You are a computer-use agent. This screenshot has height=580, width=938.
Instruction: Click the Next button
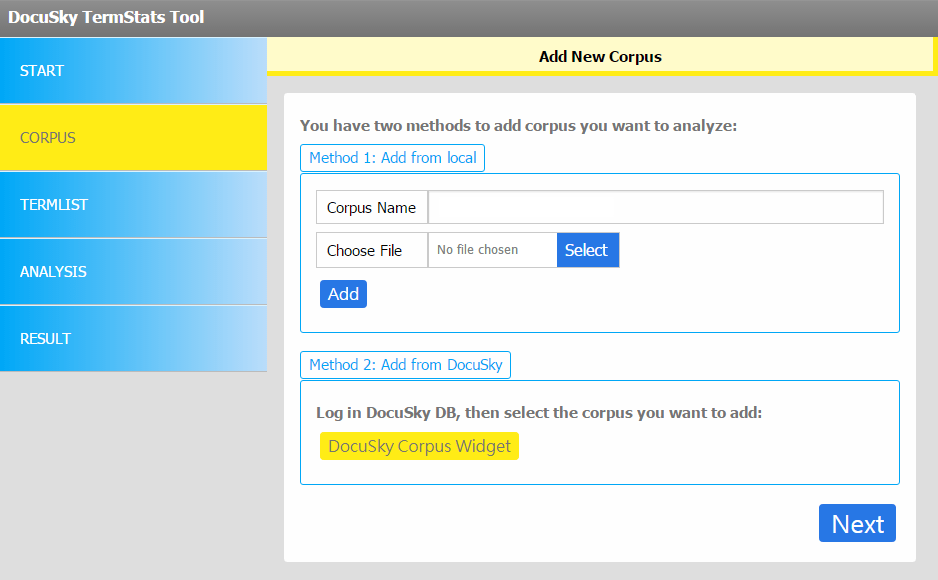857,524
